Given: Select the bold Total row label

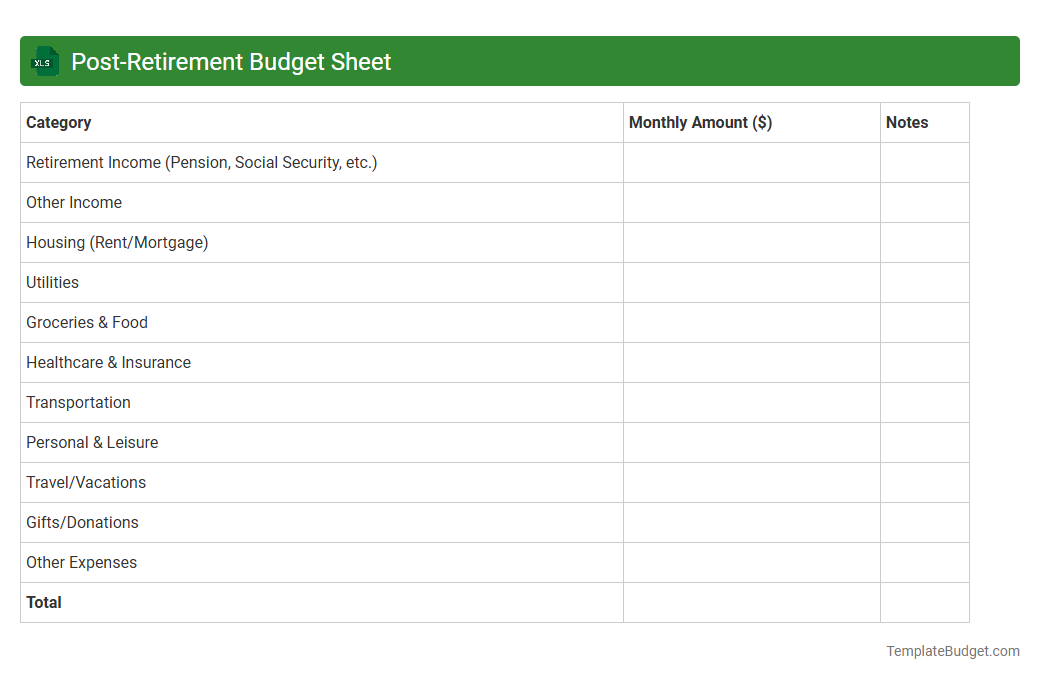Looking at the screenshot, I should tap(43, 602).
